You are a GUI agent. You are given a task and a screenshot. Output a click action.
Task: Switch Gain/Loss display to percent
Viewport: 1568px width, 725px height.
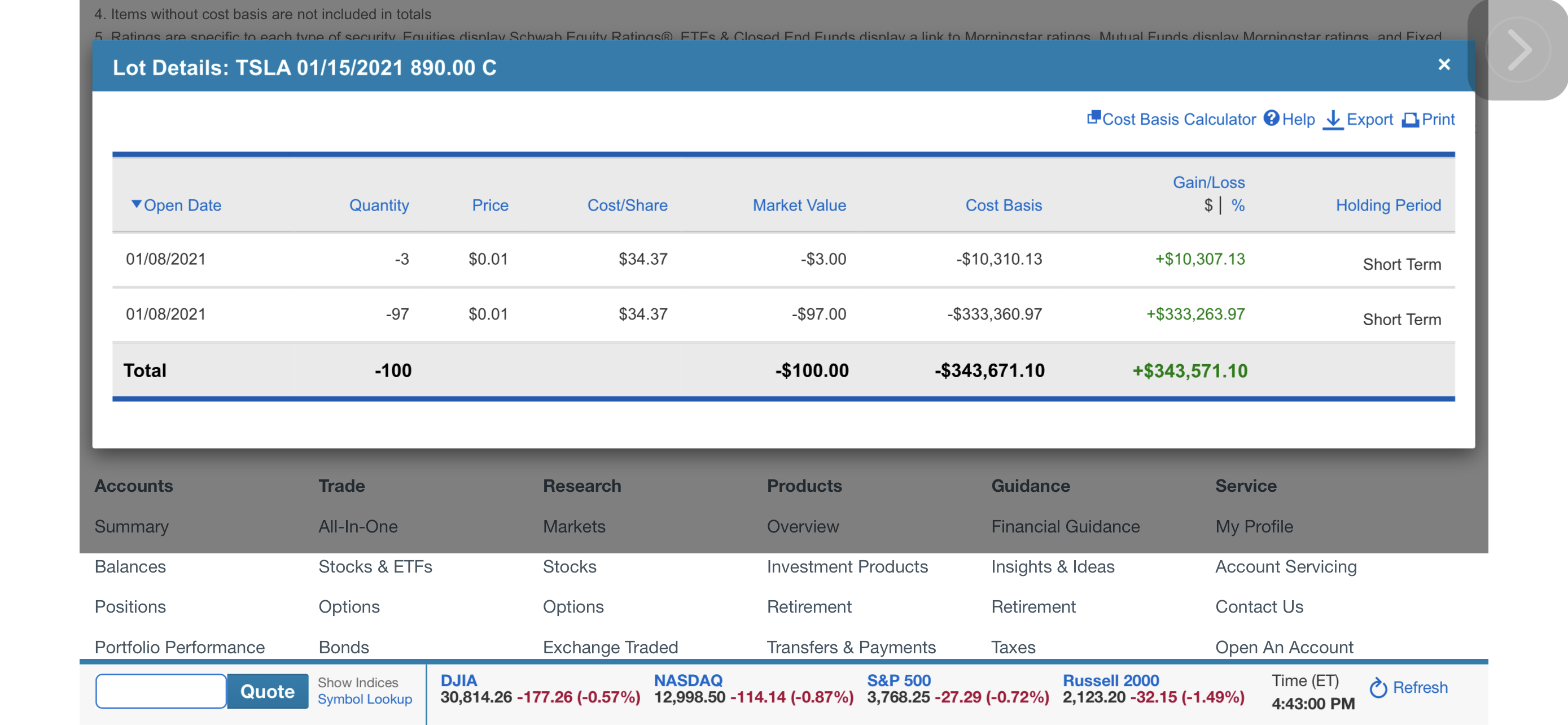coord(1237,205)
